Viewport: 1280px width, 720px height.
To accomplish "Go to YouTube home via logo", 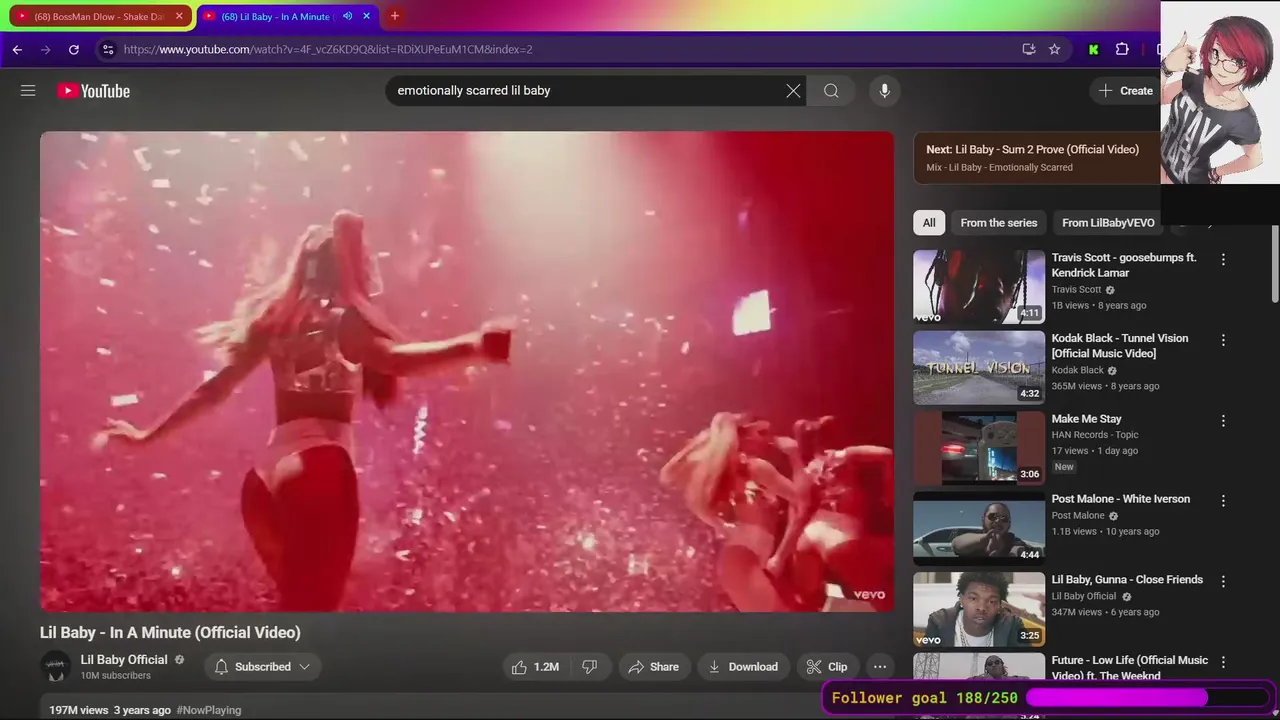I will pyautogui.click(x=94, y=91).
